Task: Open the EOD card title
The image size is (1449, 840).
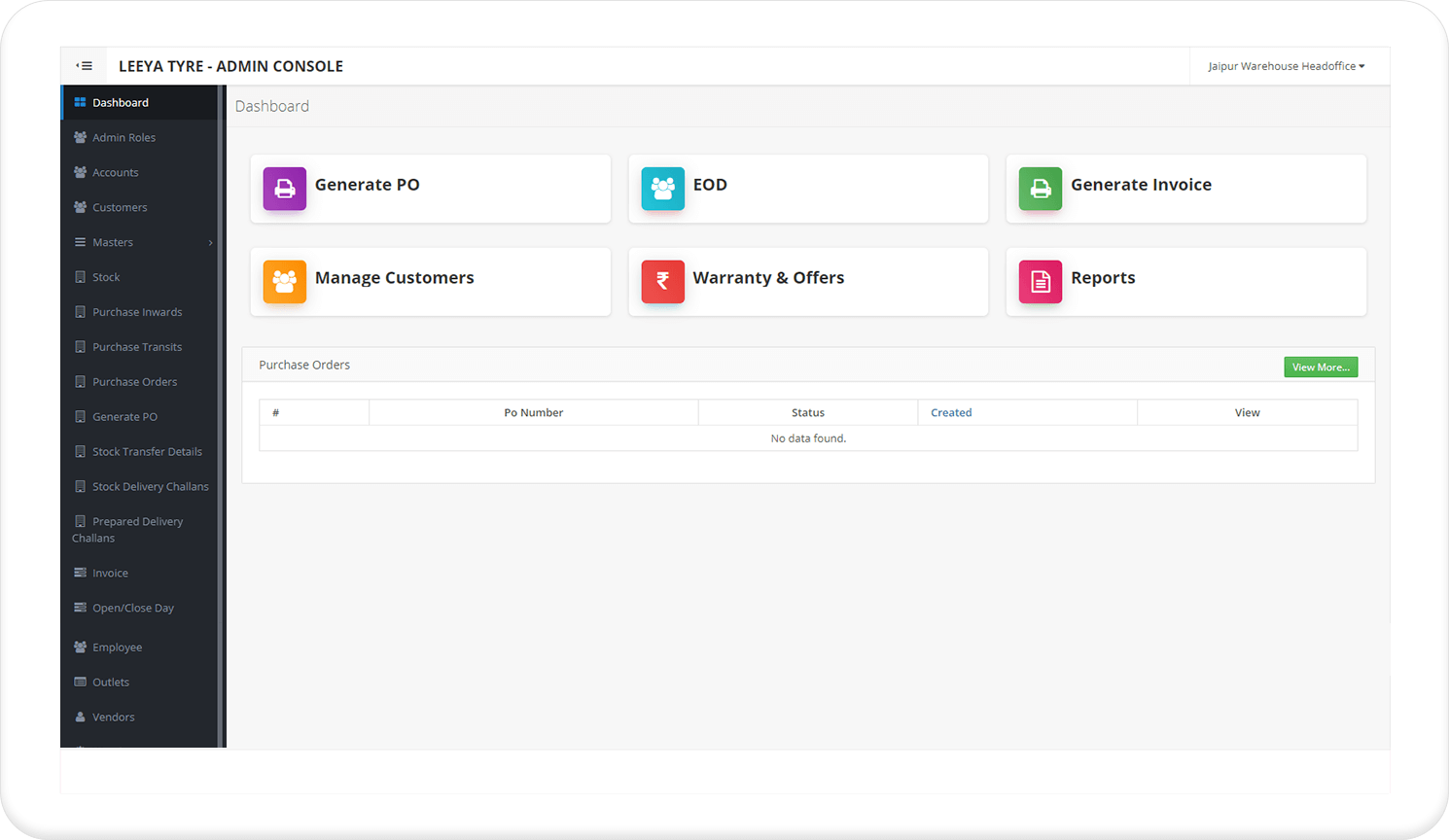Action: coord(710,185)
